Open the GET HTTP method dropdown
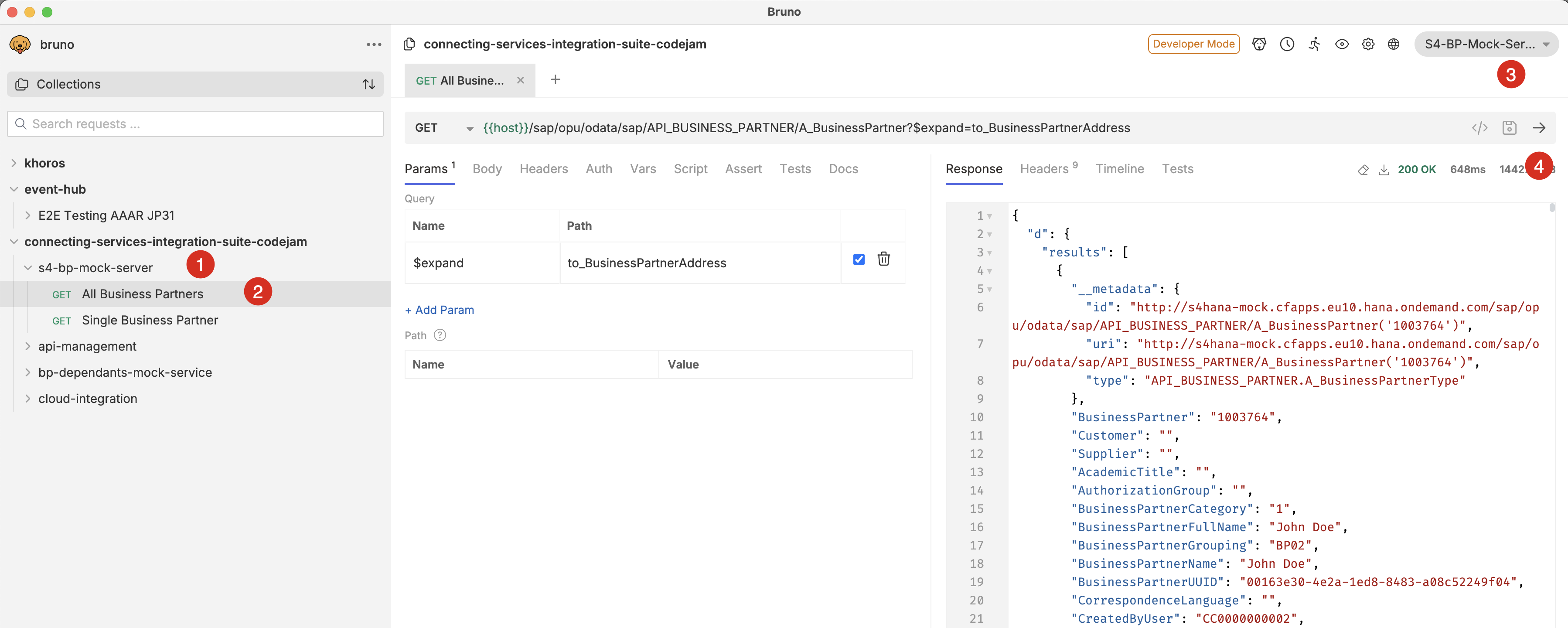This screenshot has height=628, width=1568. coord(444,128)
